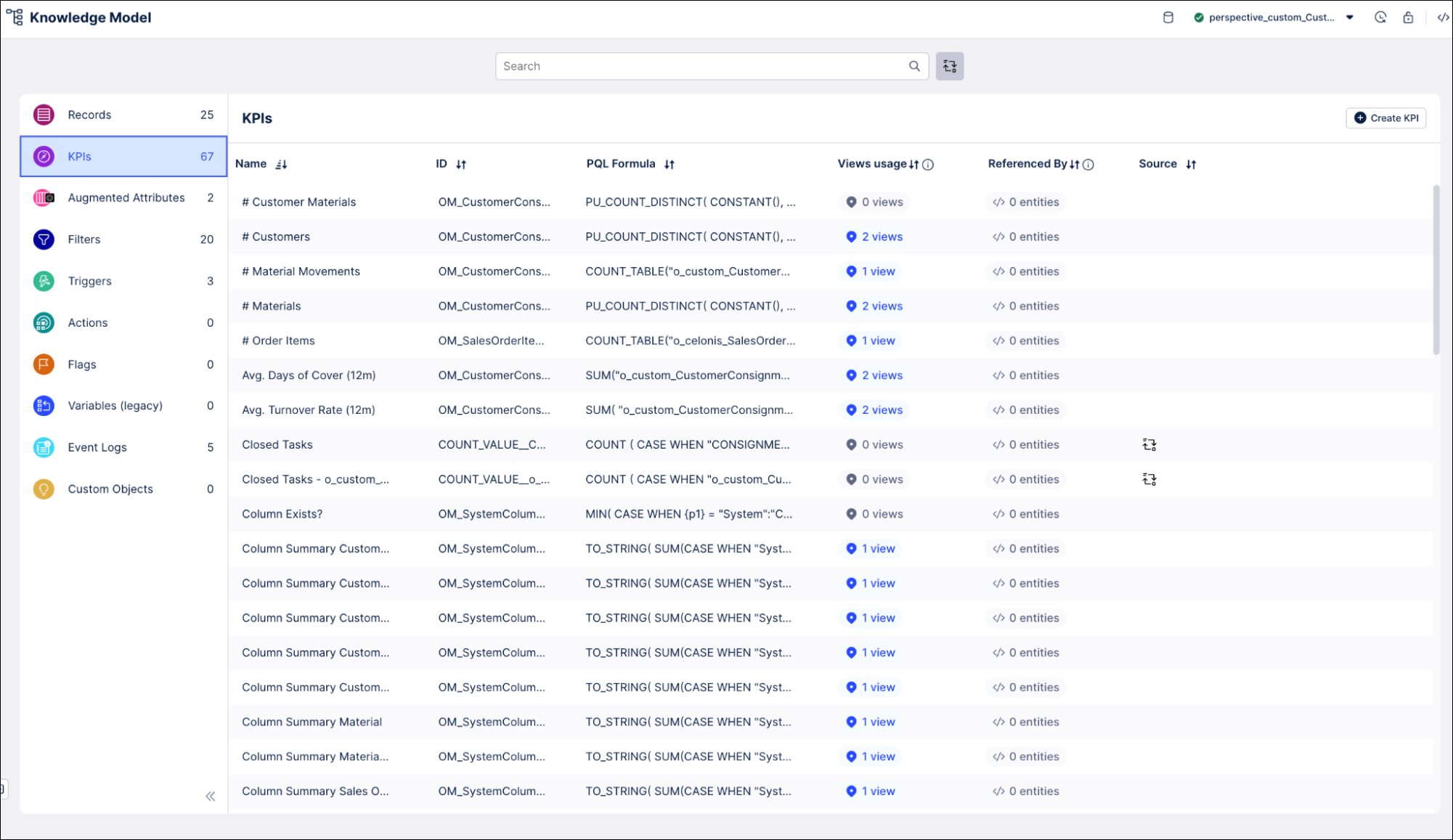Click the Create KPI button
This screenshot has height=840, width=1453.
click(x=1385, y=118)
